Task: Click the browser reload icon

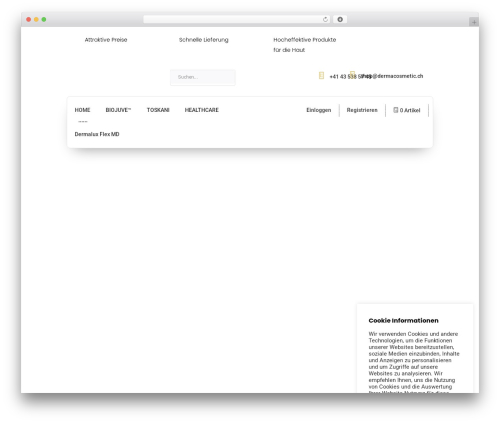Action: coord(325,19)
